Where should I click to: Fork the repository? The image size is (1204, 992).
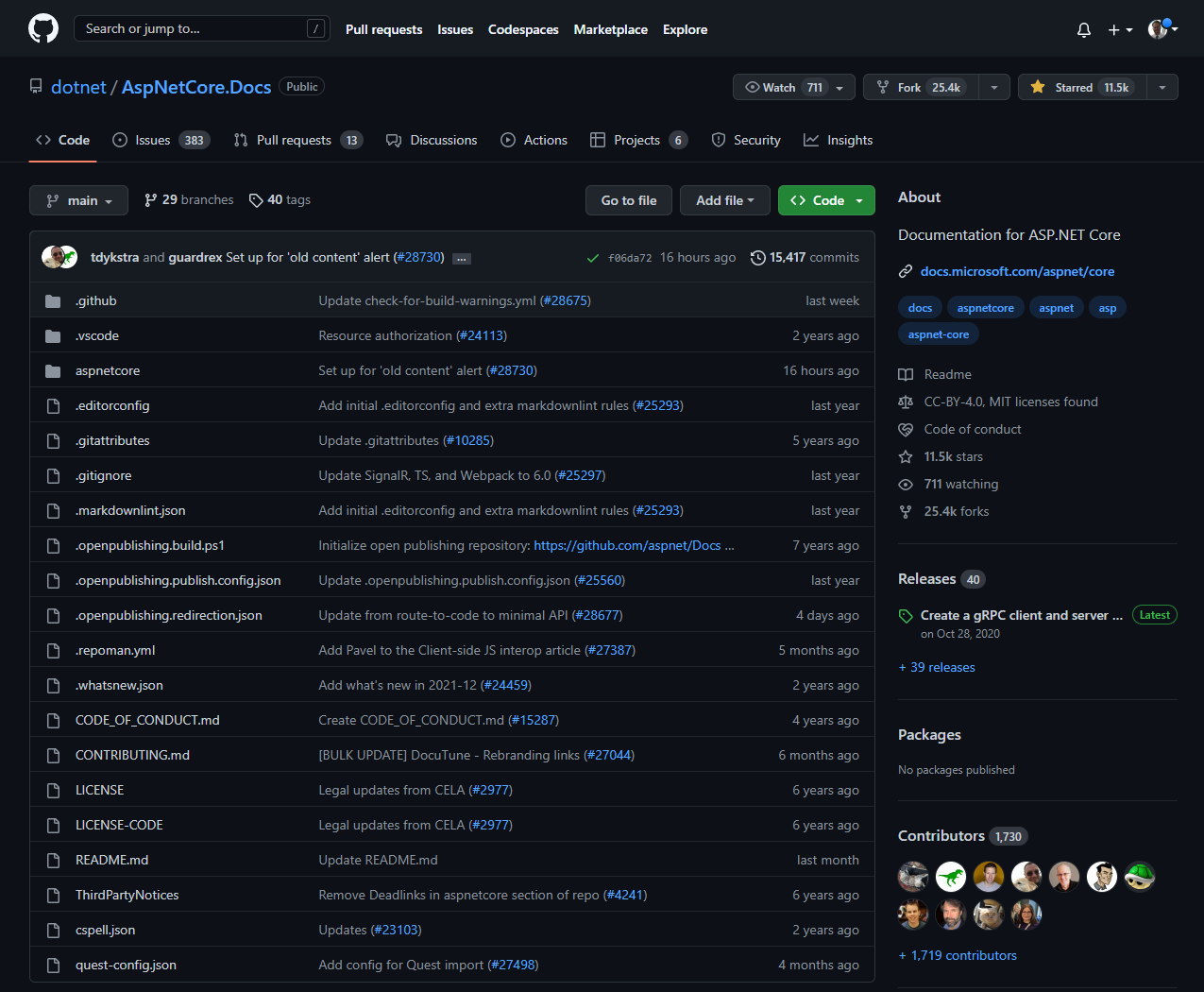[x=921, y=87]
